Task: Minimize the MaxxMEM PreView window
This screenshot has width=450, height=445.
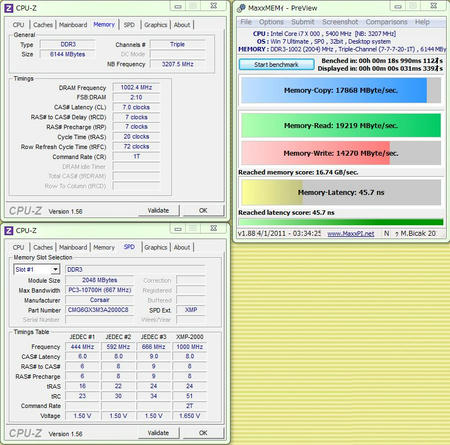Action: [x=398, y=6]
